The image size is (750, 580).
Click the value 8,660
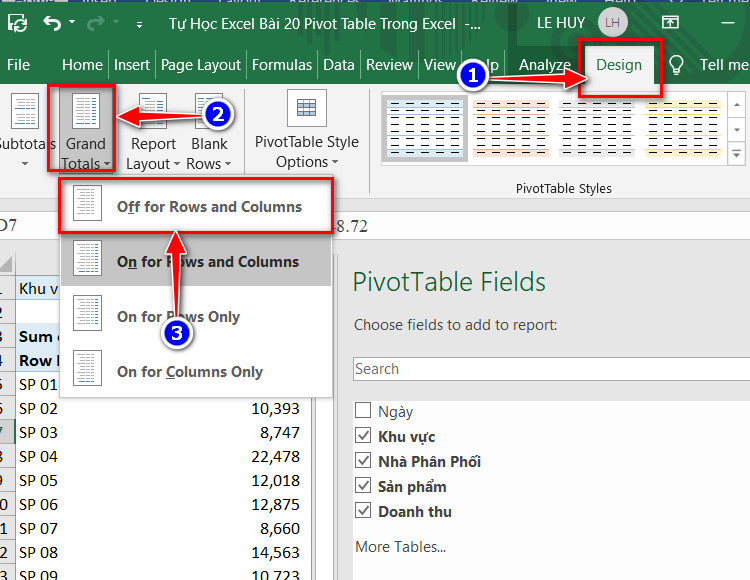(x=280, y=528)
